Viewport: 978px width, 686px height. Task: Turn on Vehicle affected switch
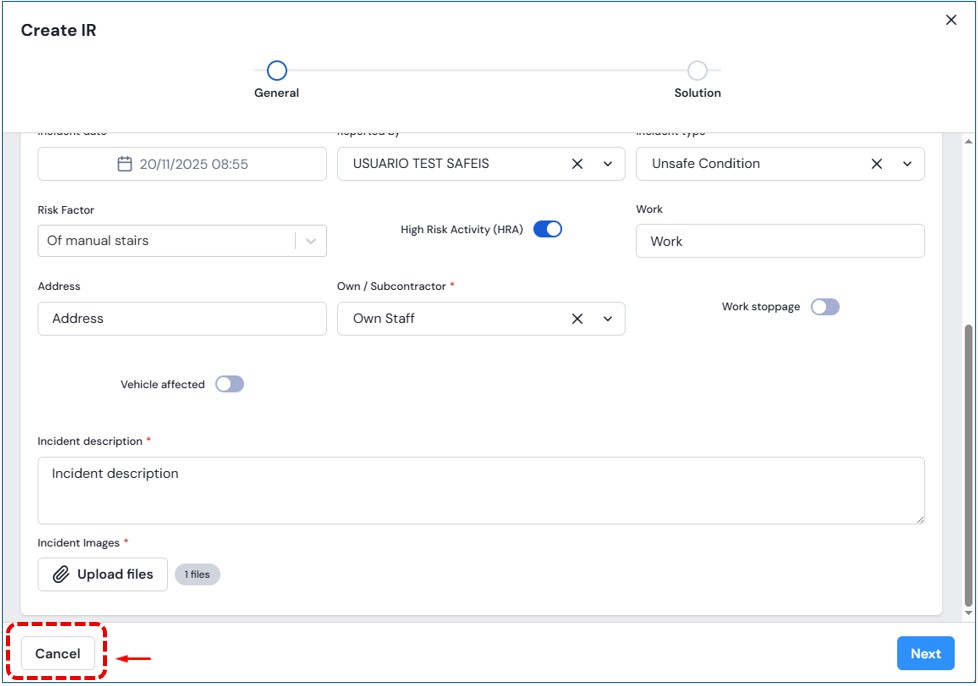point(229,384)
